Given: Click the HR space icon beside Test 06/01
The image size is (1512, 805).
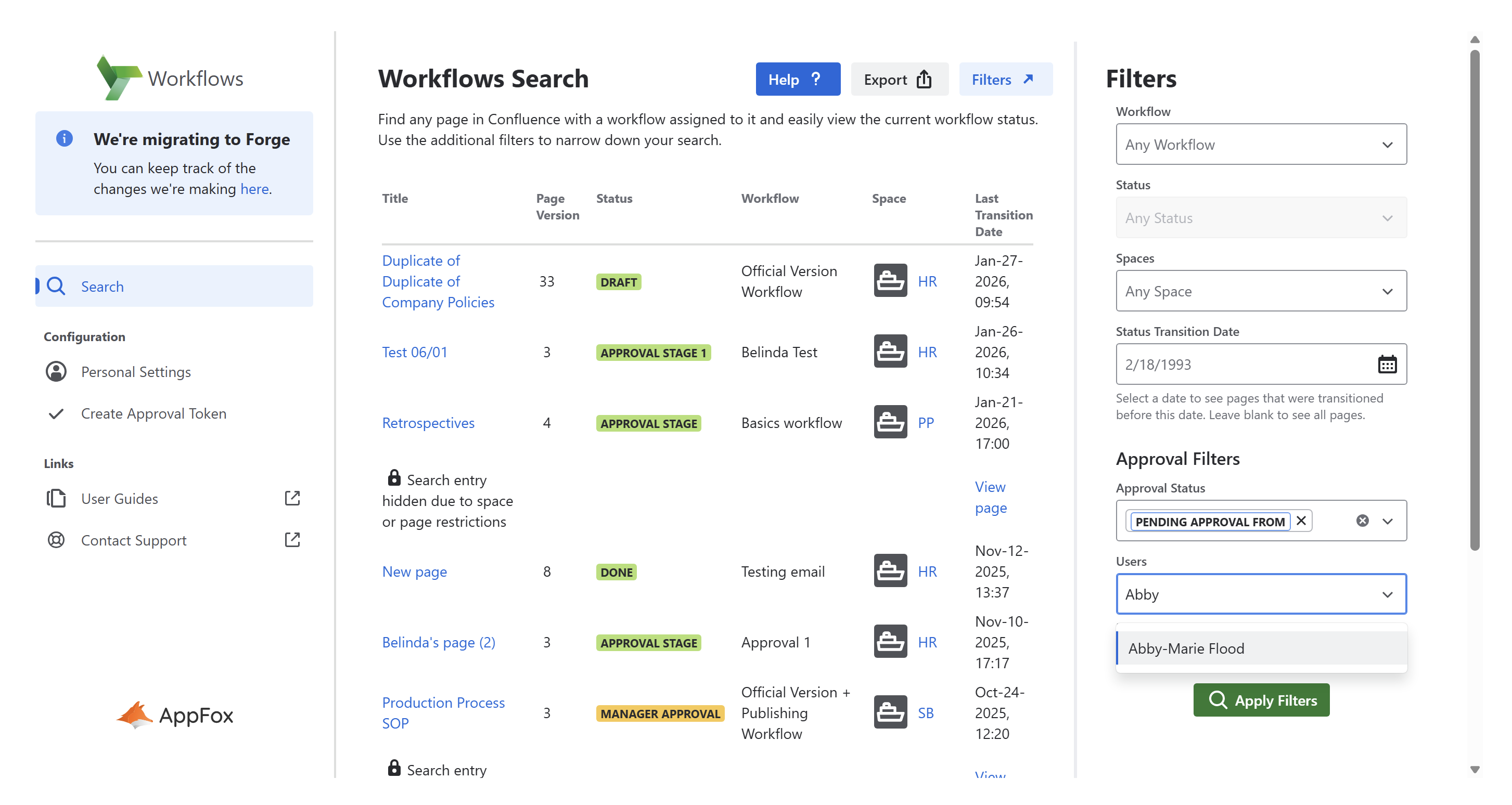Looking at the screenshot, I should [x=890, y=352].
